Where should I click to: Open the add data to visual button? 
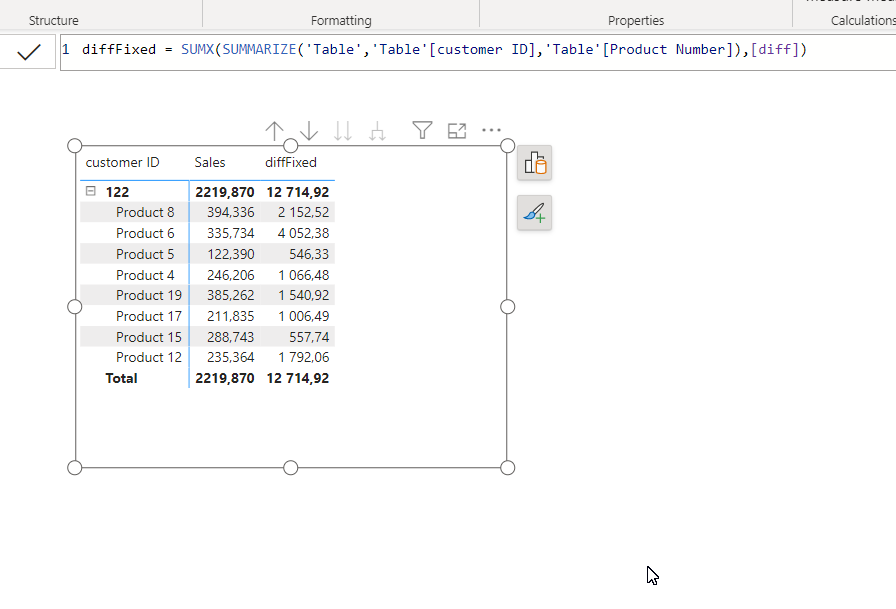point(534,163)
